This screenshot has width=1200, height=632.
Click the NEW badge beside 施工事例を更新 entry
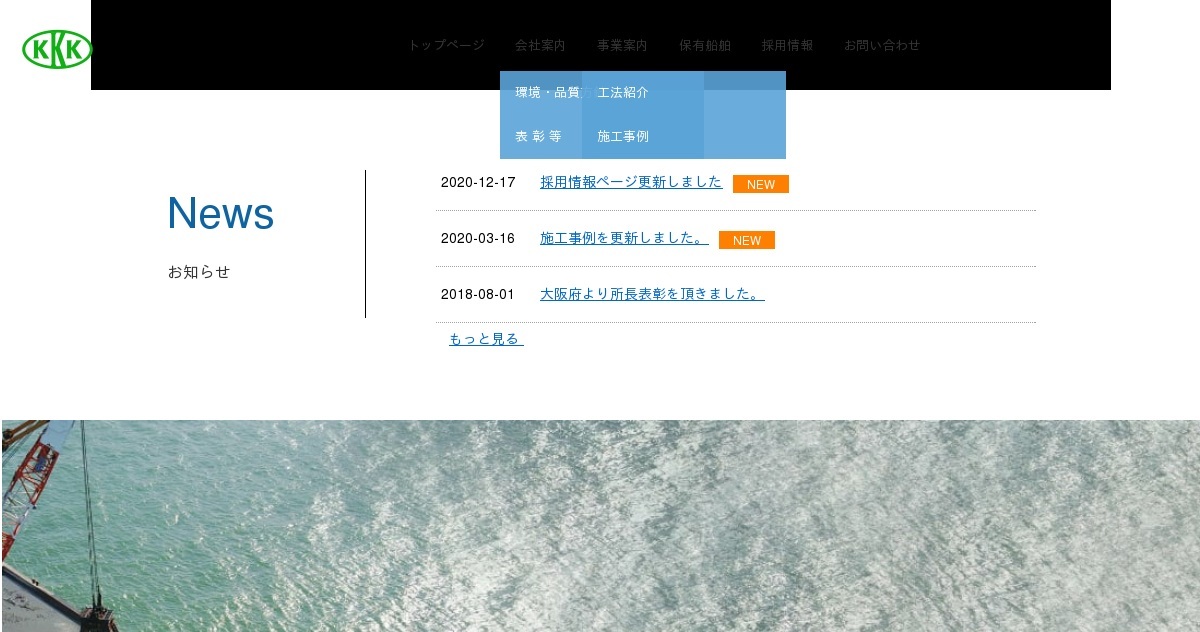point(747,240)
